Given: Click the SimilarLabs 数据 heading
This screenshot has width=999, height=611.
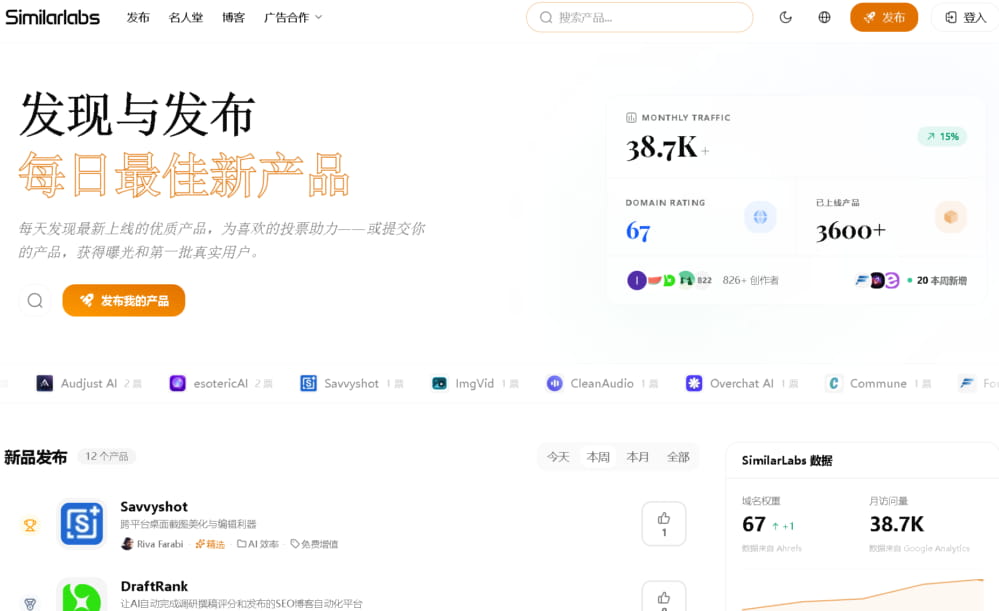Looking at the screenshot, I should point(787,460).
